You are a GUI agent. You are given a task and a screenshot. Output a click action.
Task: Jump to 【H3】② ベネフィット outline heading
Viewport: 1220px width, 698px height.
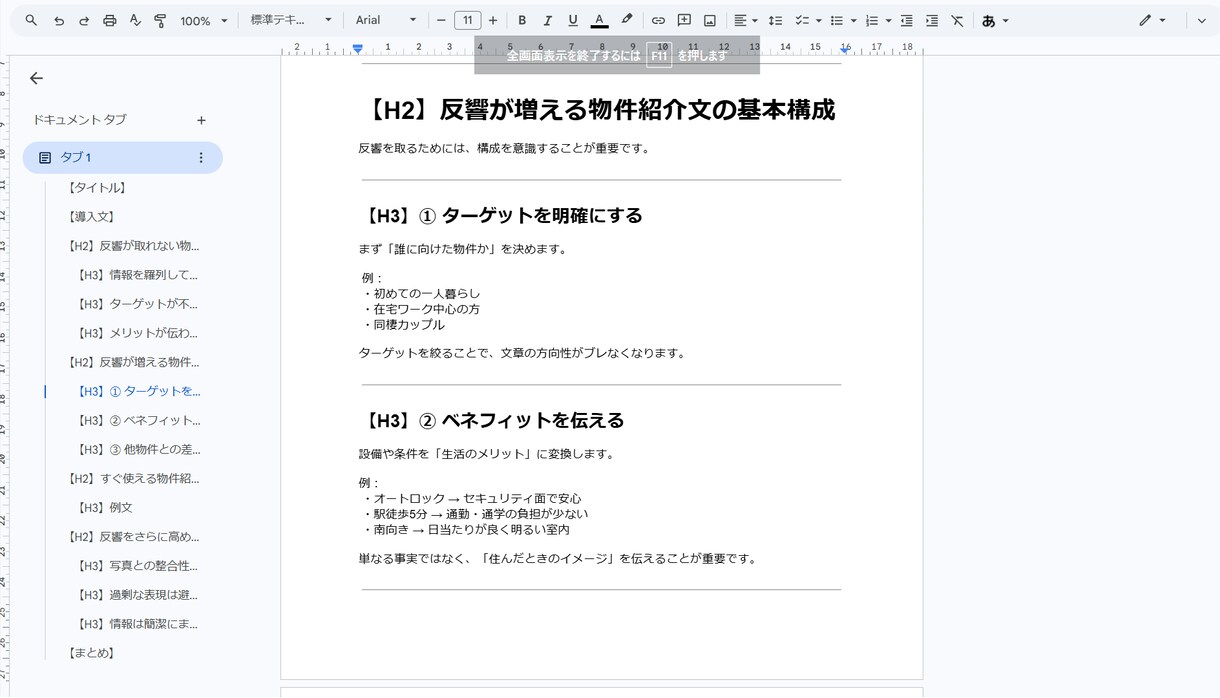pos(139,420)
